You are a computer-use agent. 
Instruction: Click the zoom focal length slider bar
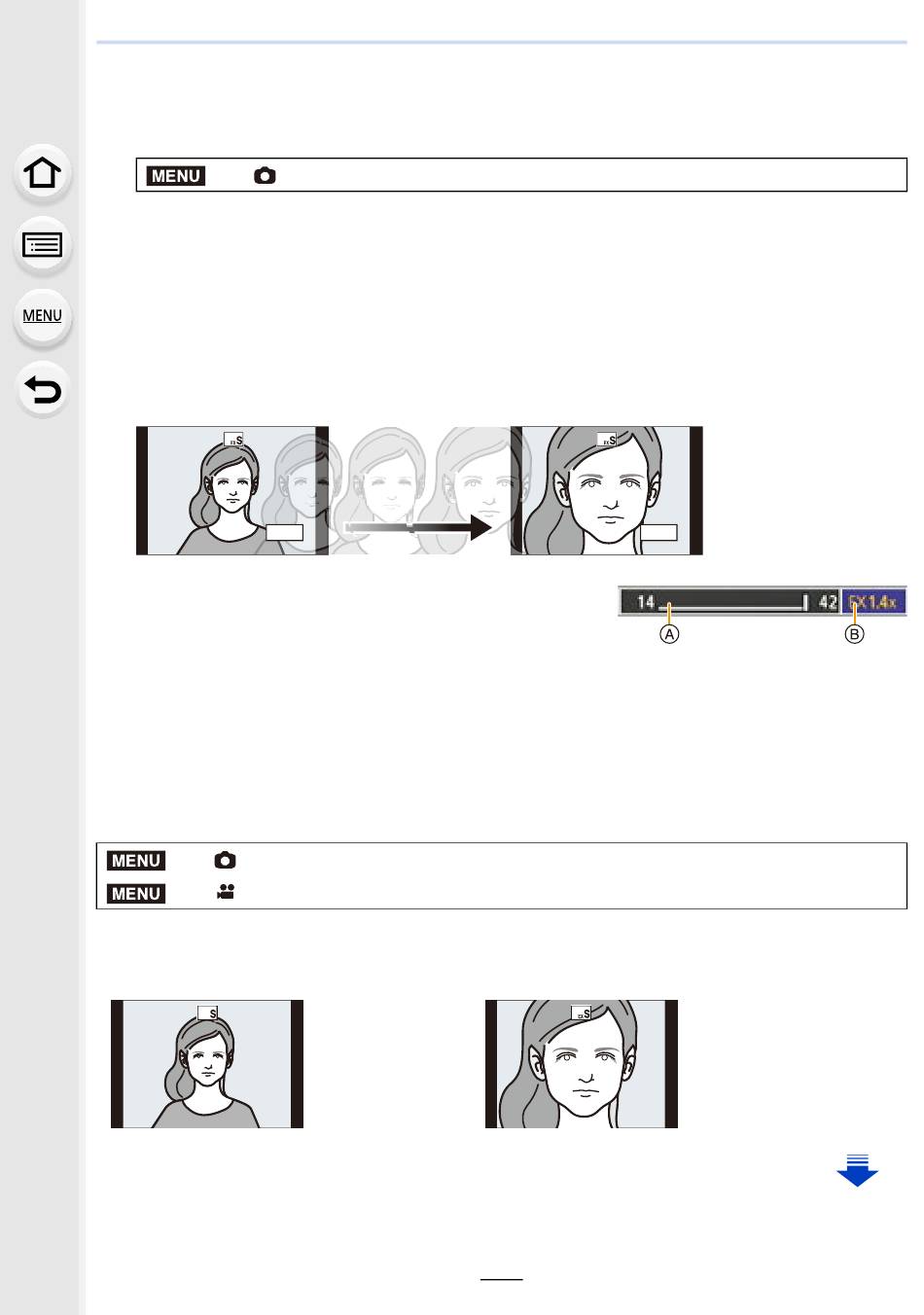[730, 602]
